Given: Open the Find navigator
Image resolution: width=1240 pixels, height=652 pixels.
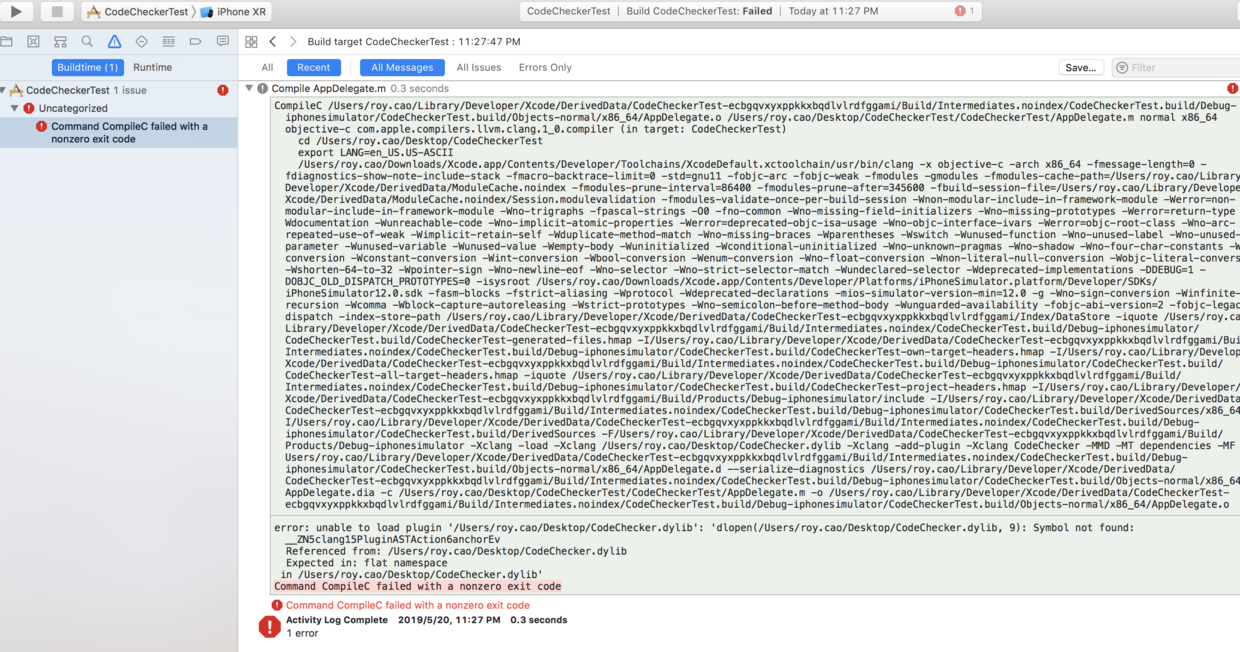Looking at the screenshot, I should [x=87, y=41].
